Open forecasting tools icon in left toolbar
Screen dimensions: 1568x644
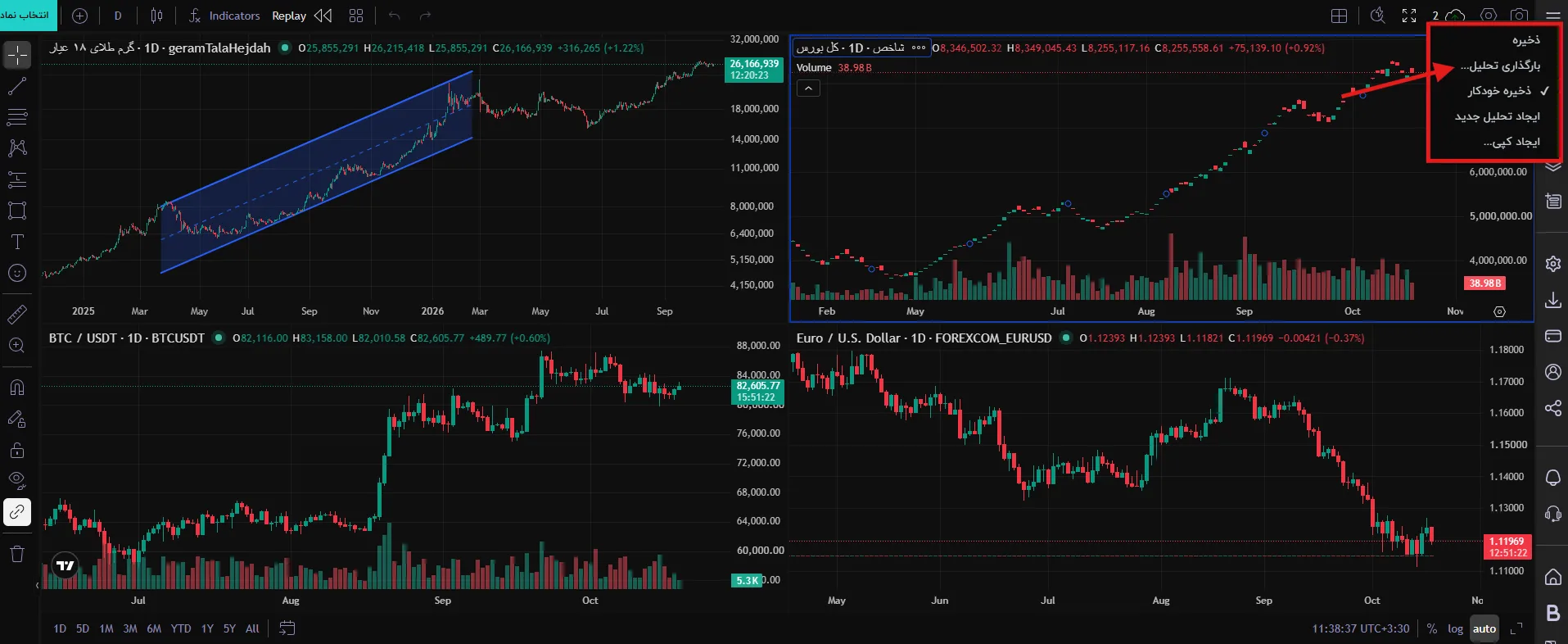click(x=17, y=179)
